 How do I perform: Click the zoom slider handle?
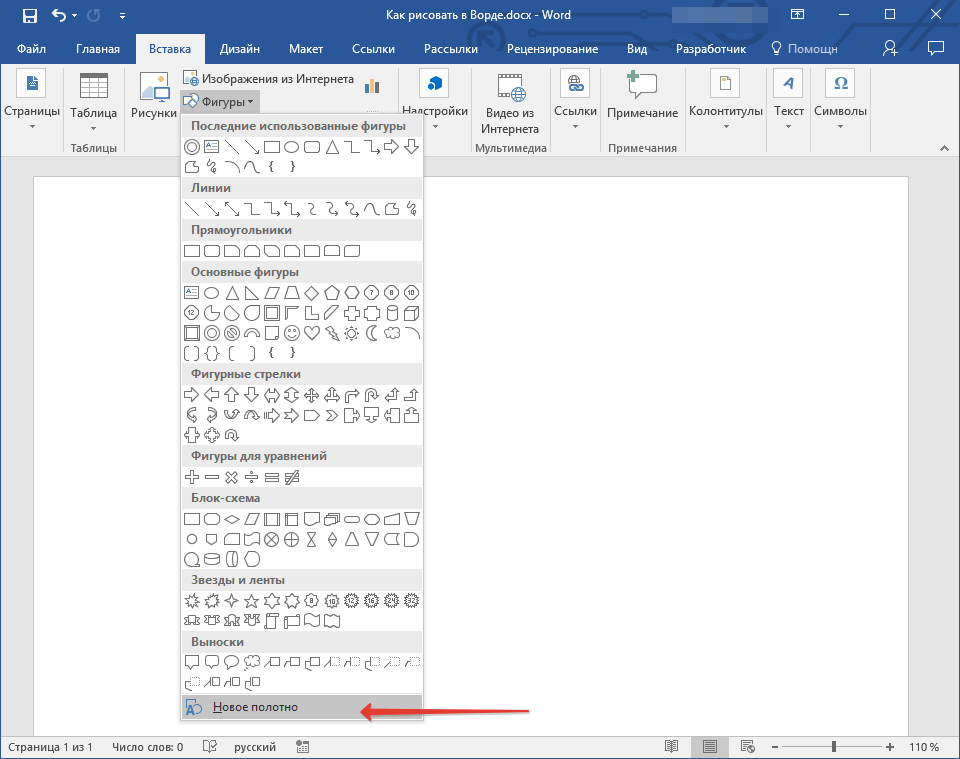834,747
